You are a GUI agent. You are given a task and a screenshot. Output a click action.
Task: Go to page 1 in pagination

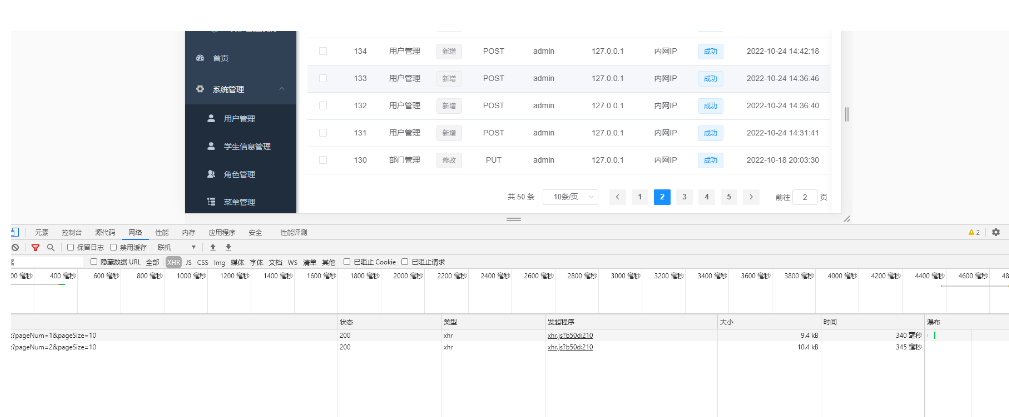(640, 197)
